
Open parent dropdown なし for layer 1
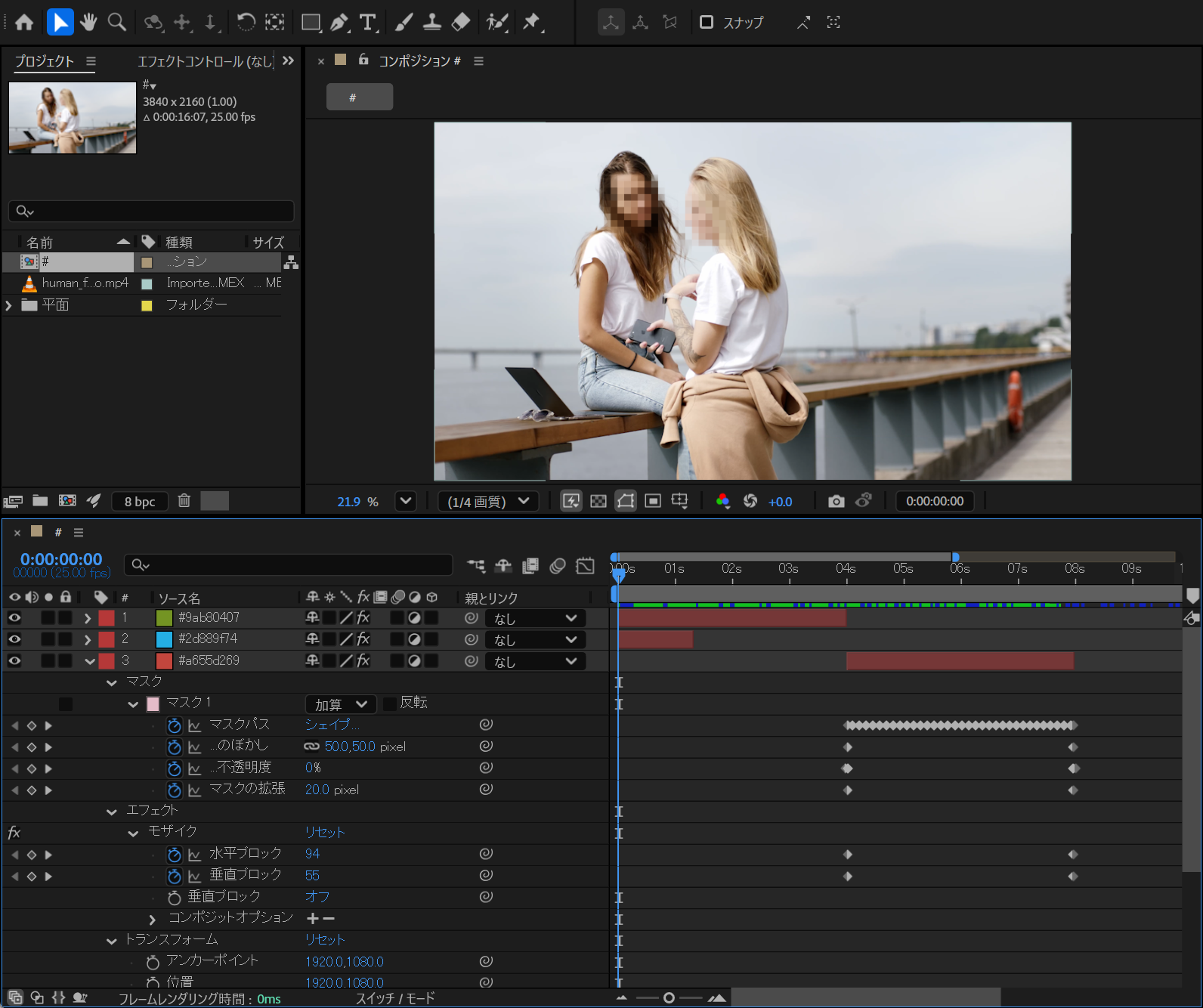(537, 619)
